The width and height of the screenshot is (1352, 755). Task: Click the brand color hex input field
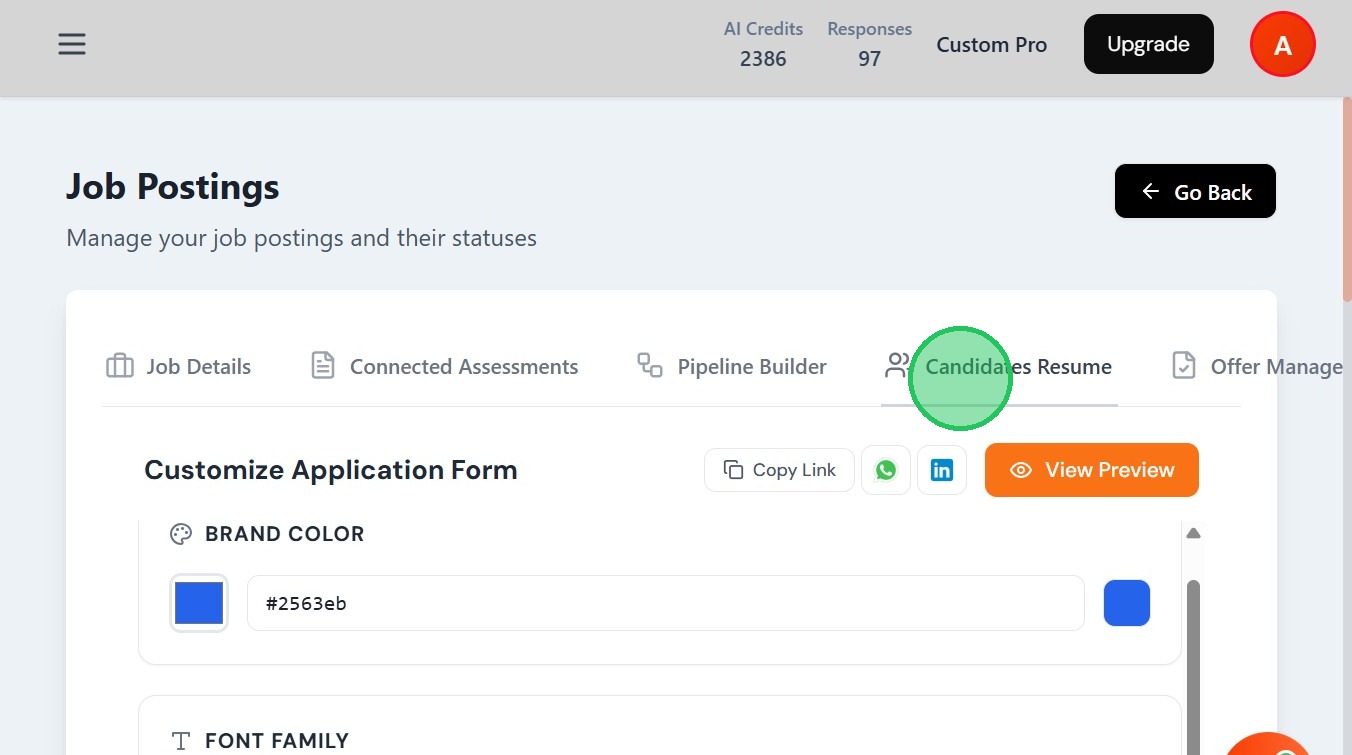[x=665, y=603]
